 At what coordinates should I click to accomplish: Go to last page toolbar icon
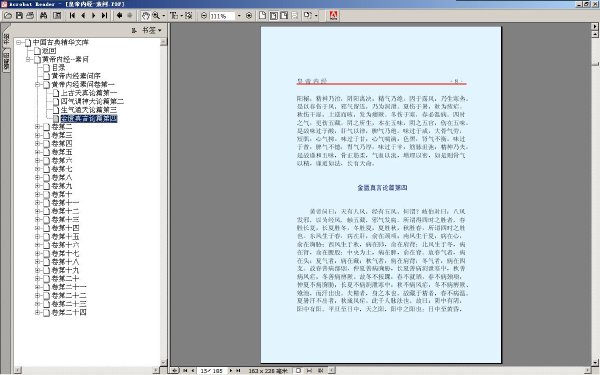(x=104, y=16)
